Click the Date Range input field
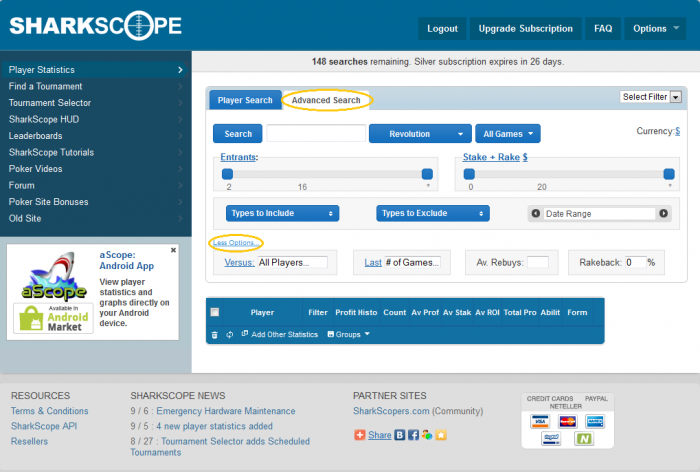This screenshot has height=472, width=700. point(600,213)
